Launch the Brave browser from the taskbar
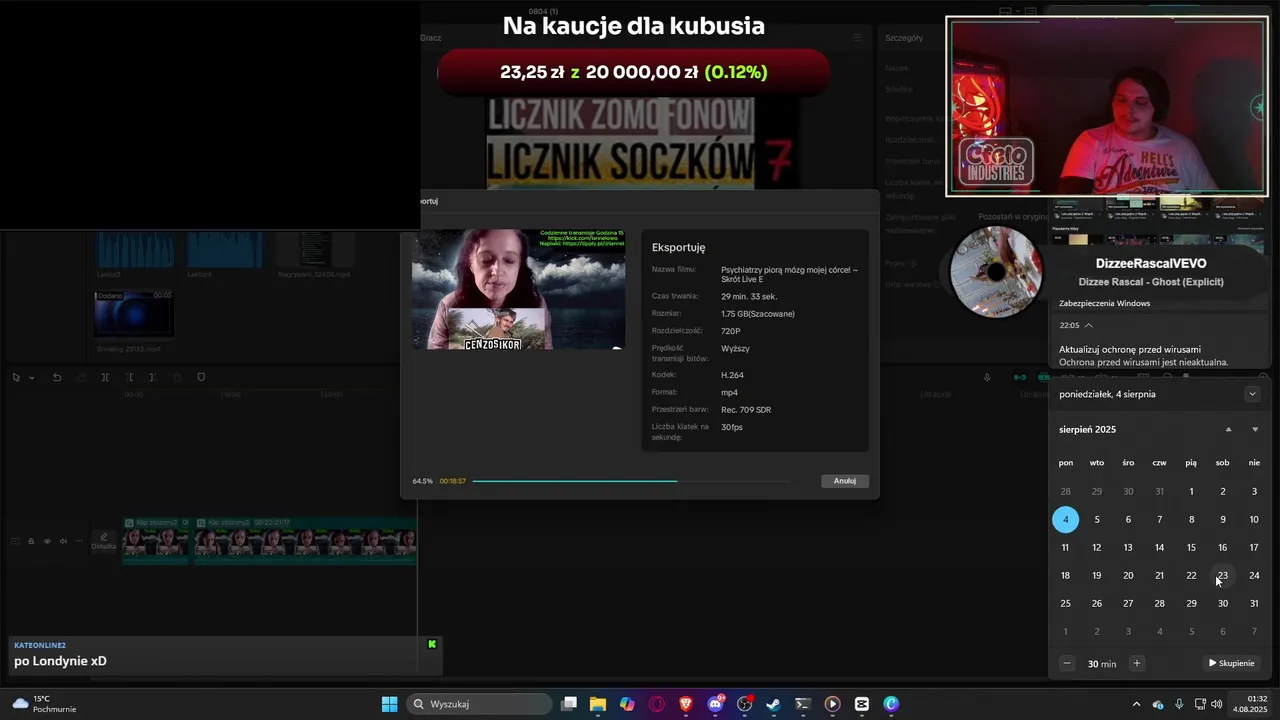This screenshot has height=720, width=1280. point(686,704)
